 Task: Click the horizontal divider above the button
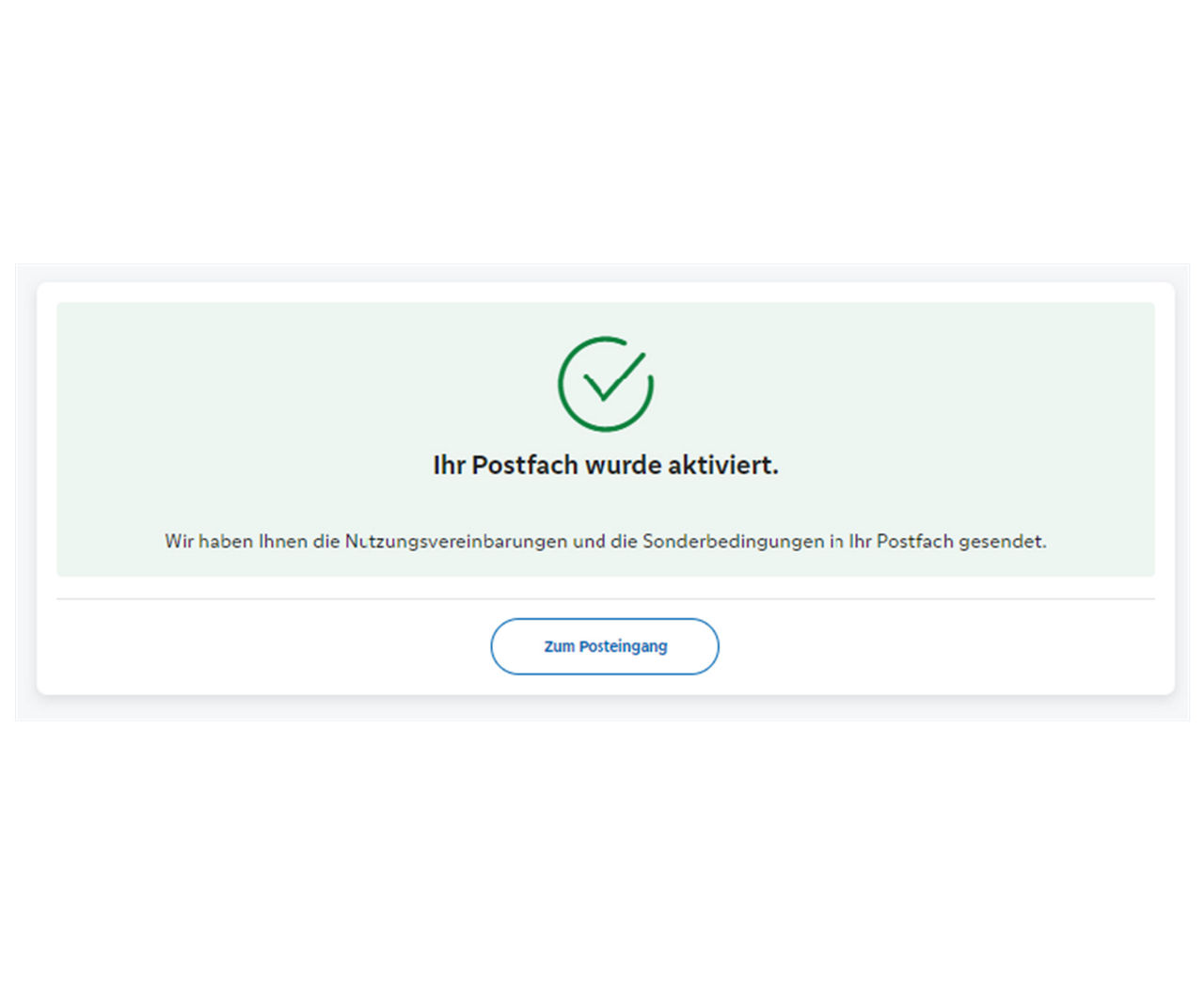pyautogui.click(x=606, y=598)
